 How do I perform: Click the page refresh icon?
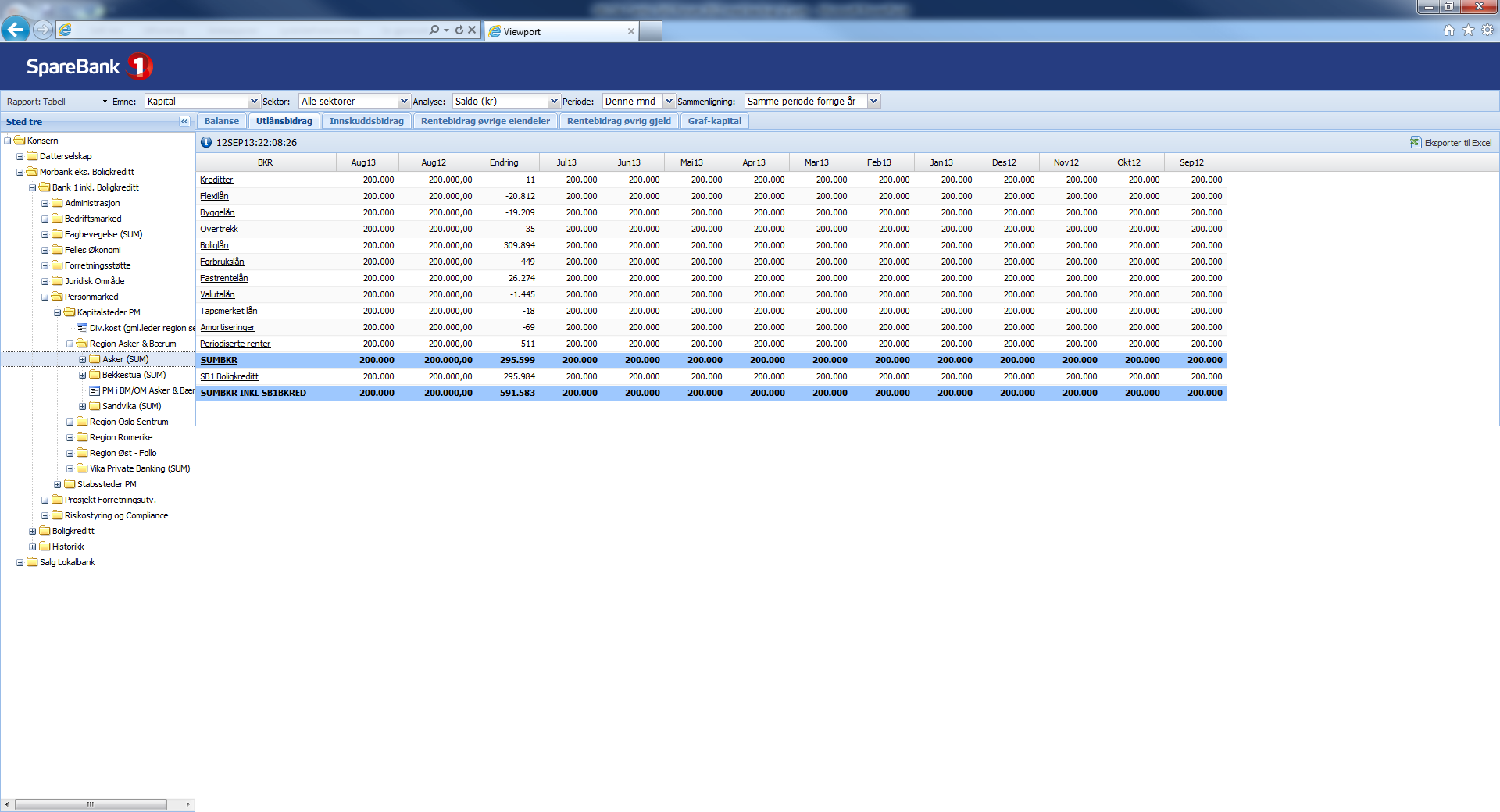point(459,30)
